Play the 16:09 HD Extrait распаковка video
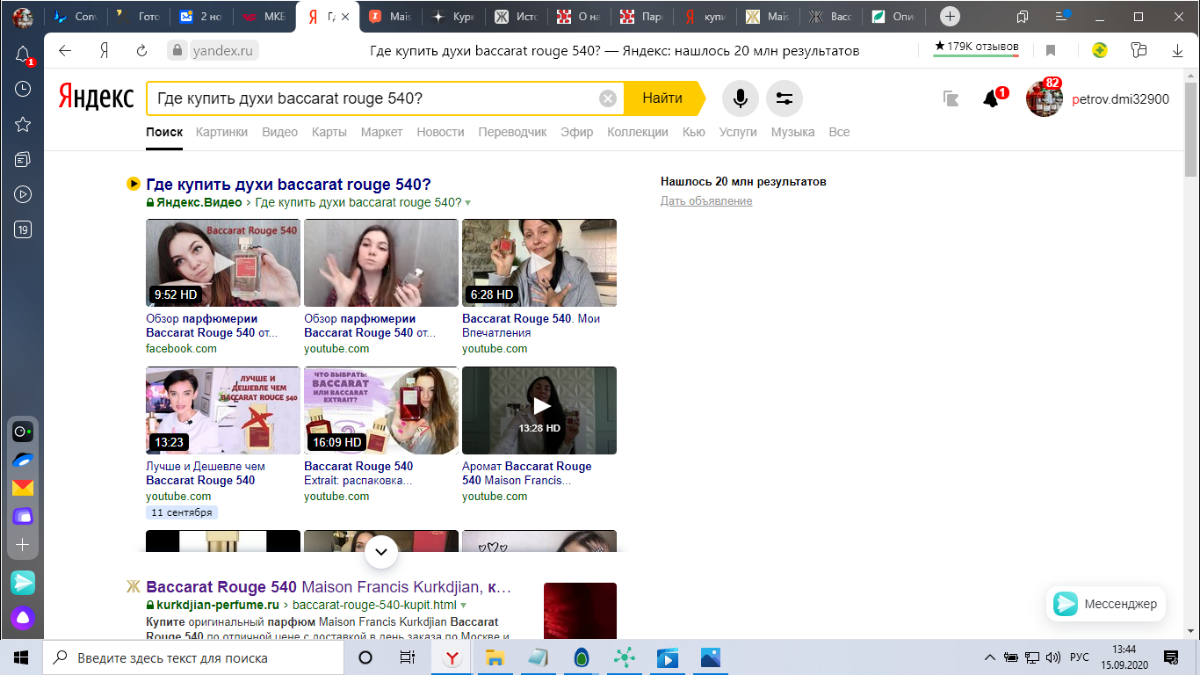 (x=381, y=410)
